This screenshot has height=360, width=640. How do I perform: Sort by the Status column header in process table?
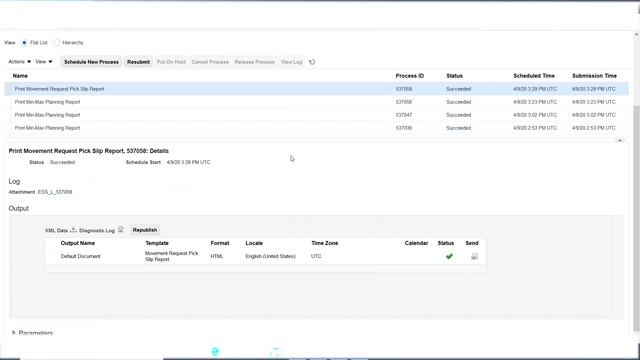[x=454, y=76]
